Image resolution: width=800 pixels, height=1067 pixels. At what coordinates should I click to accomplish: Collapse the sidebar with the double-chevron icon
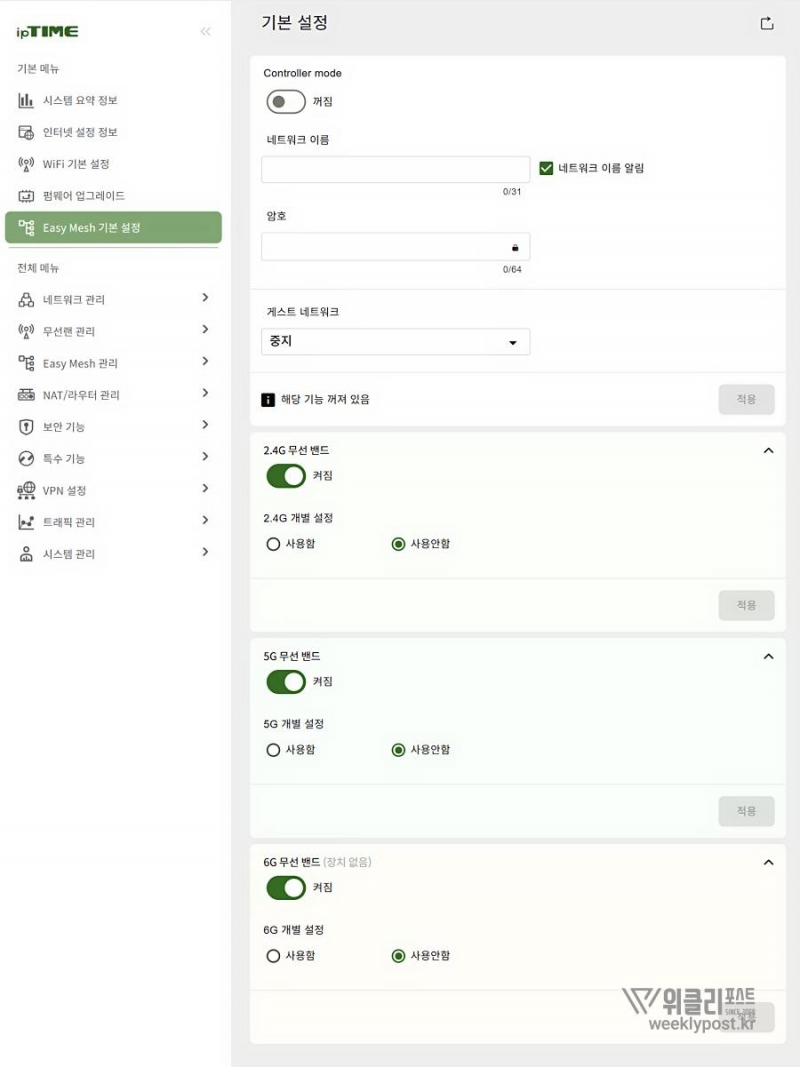206,32
